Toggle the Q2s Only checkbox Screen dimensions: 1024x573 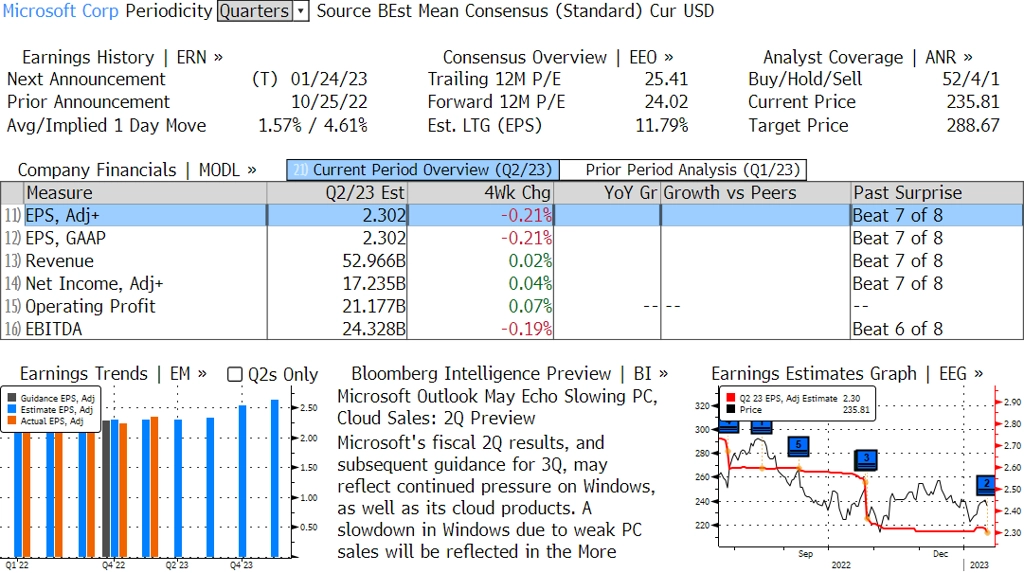click(x=234, y=374)
